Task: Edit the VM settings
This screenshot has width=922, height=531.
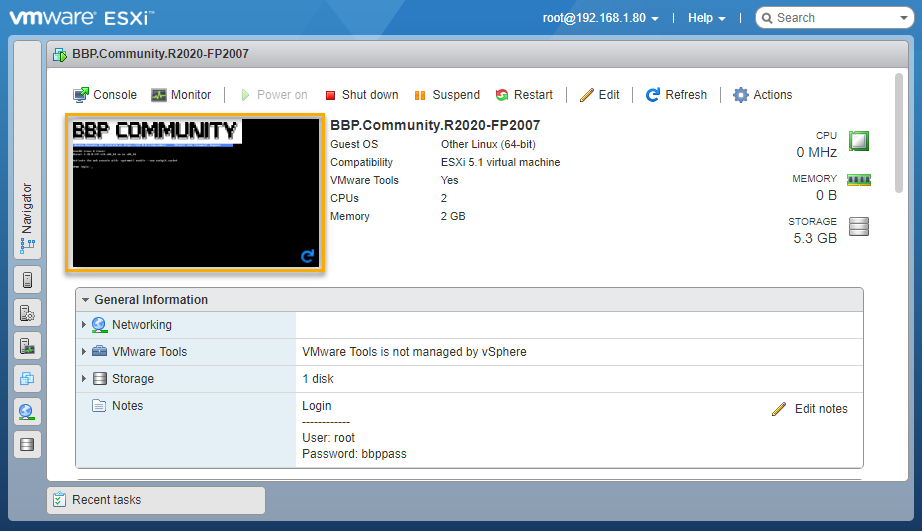Action: pyautogui.click(x=599, y=95)
